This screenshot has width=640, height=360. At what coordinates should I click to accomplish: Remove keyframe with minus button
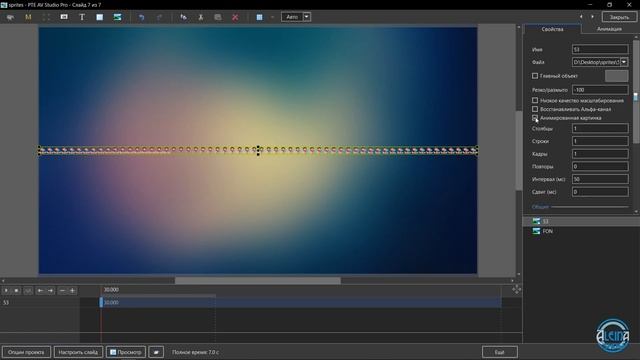click(x=62, y=291)
